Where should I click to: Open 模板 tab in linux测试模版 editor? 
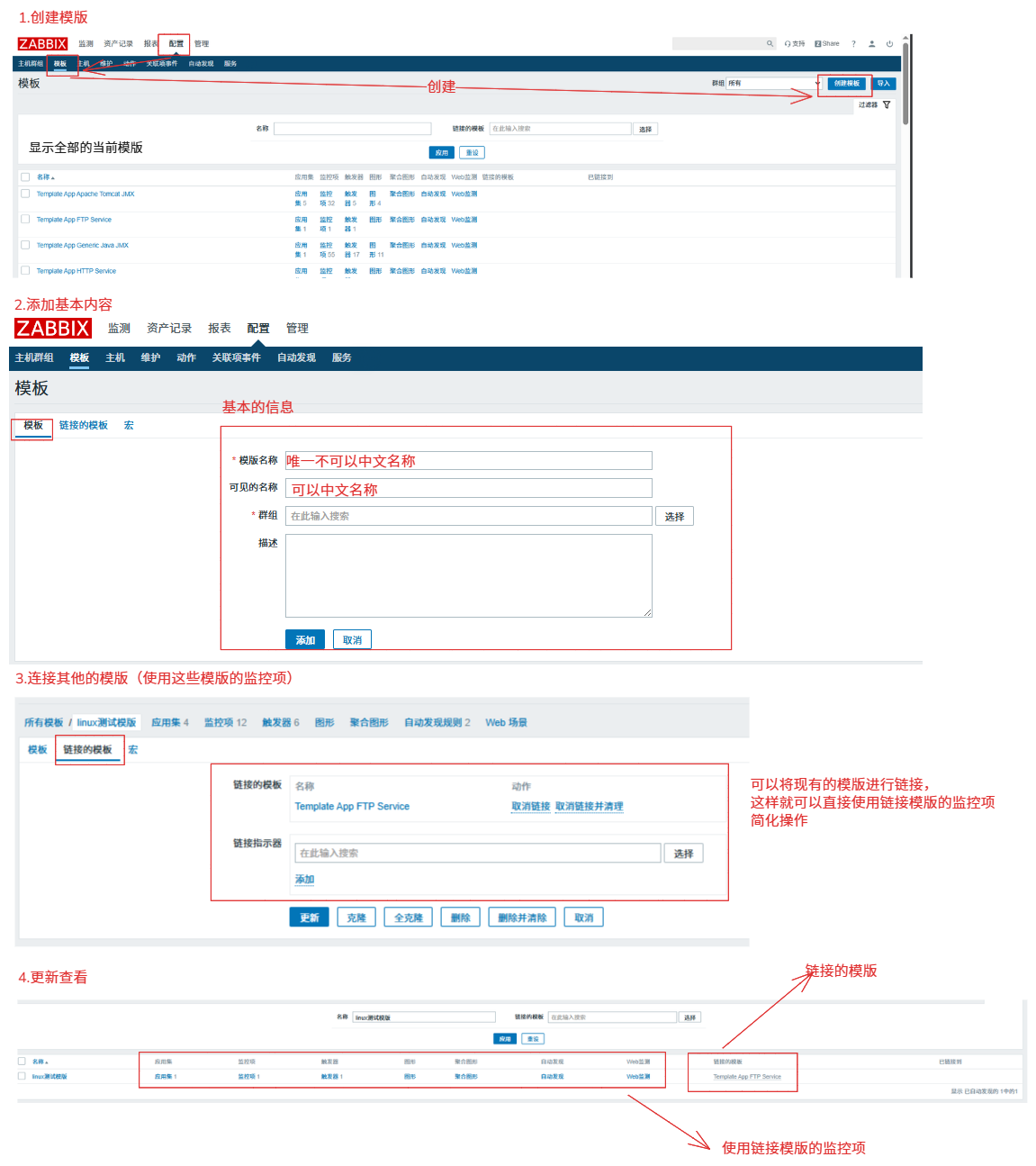click(x=37, y=749)
